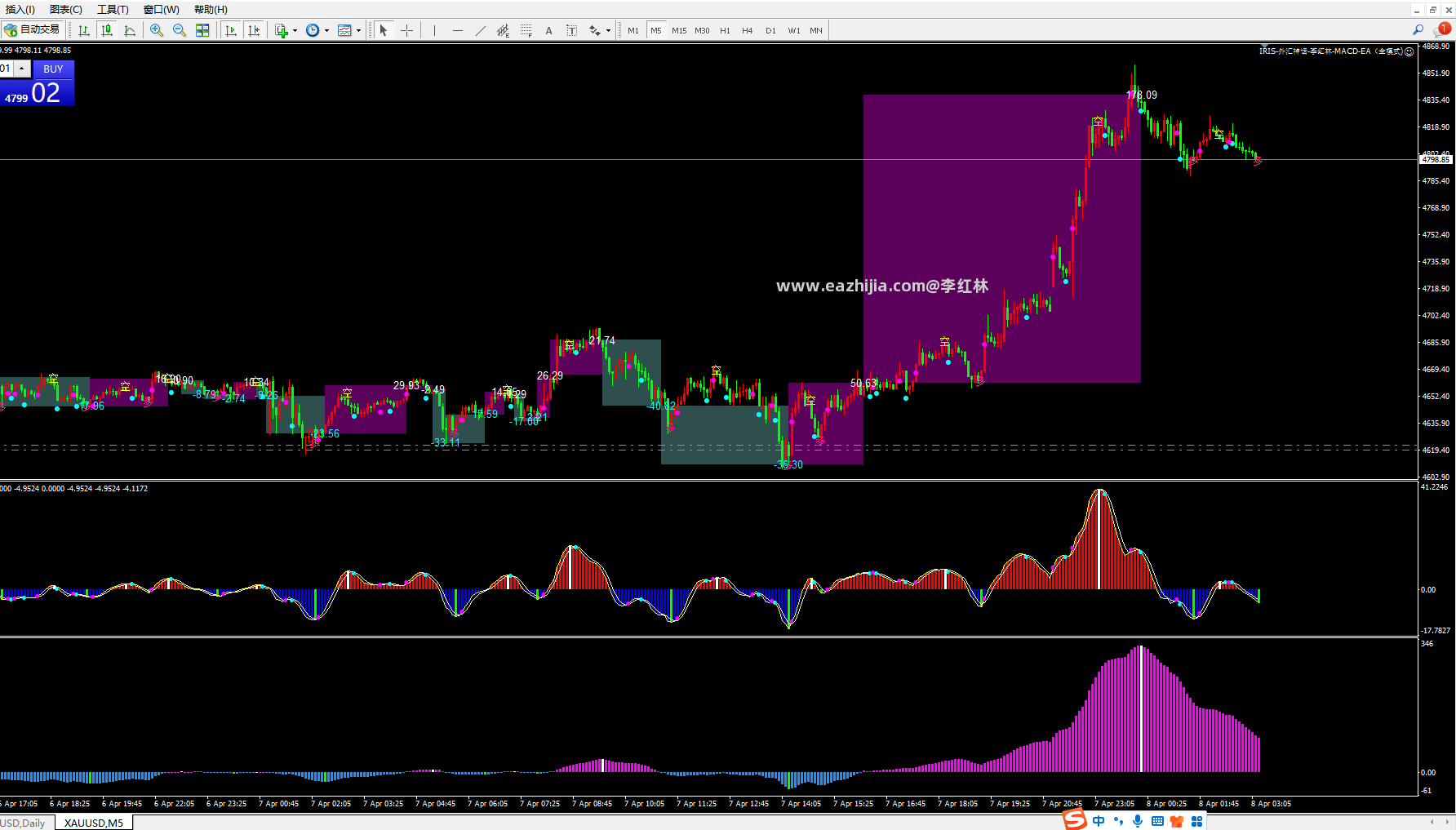1456x830 pixels.
Task: Draw a horizontal line
Action: pyautogui.click(x=457, y=30)
